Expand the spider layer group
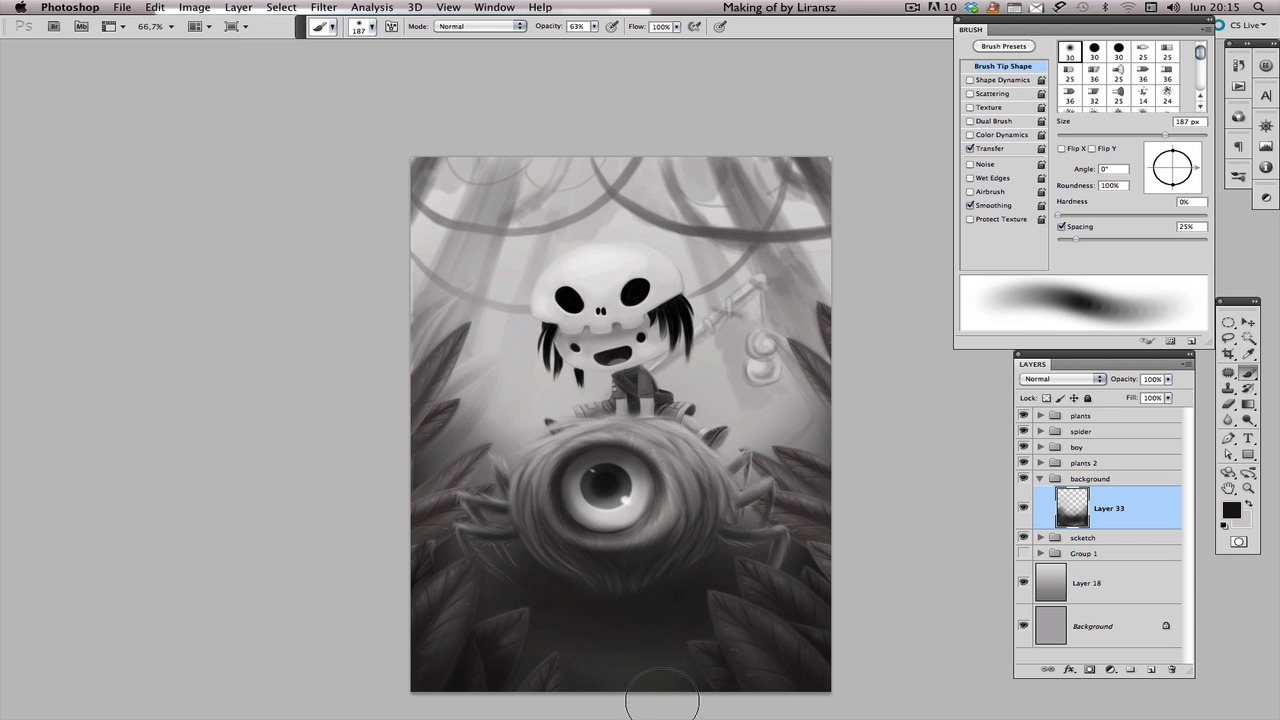Screen dimensions: 1280x720 1040,431
